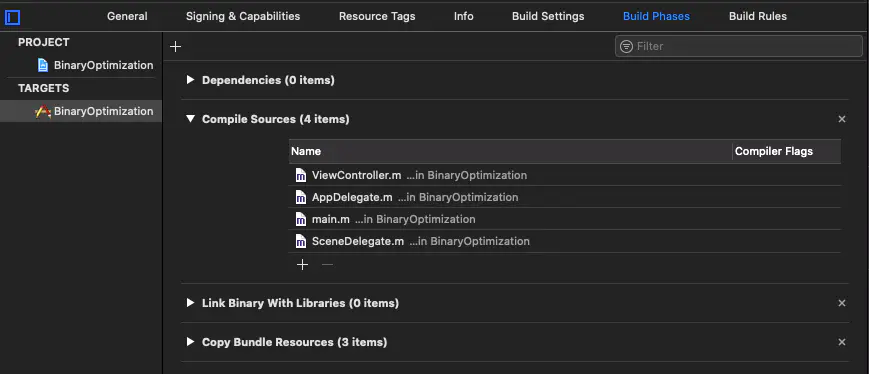Select the BinaryOptimization project file icon
The image size is (869, 374).
point(43,65)
